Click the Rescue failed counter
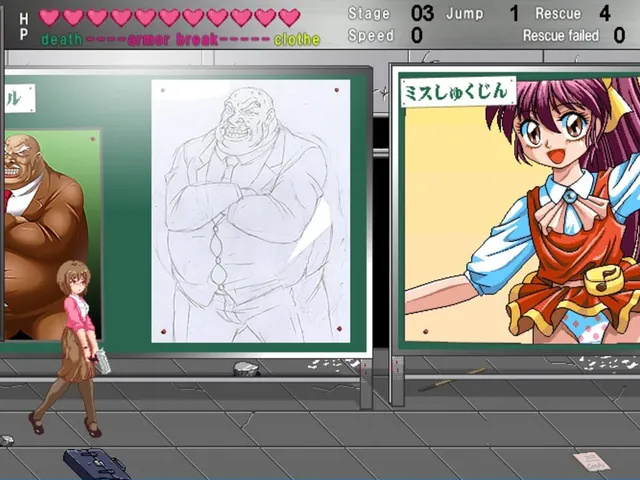 click(x=573, y=36)
